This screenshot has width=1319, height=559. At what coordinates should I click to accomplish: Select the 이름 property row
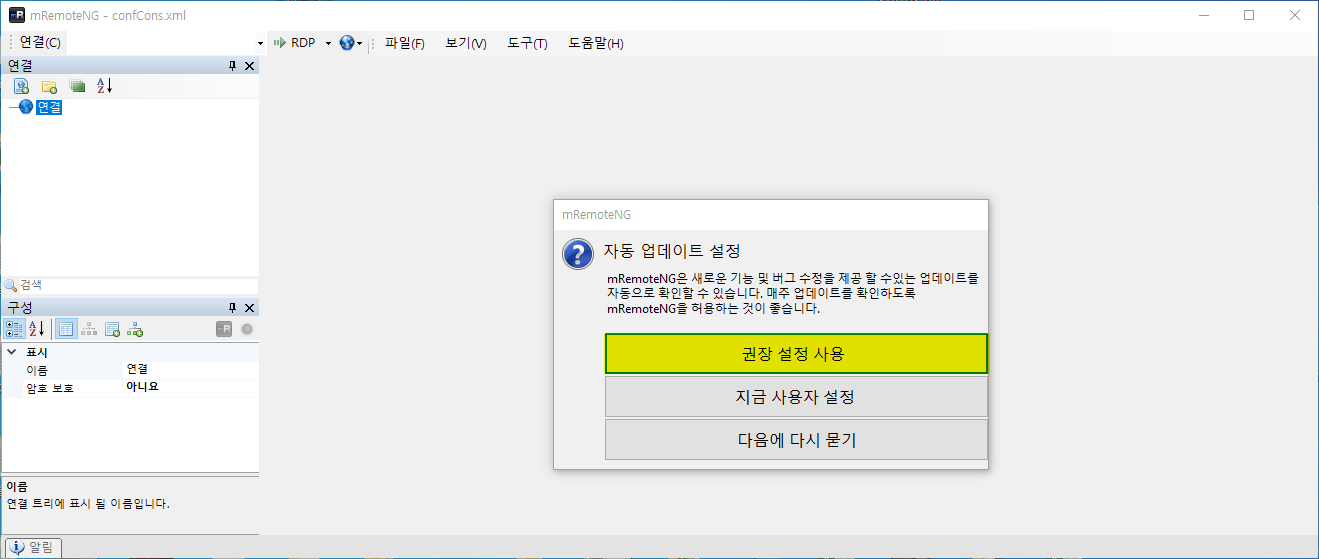[x=130, y=370]
